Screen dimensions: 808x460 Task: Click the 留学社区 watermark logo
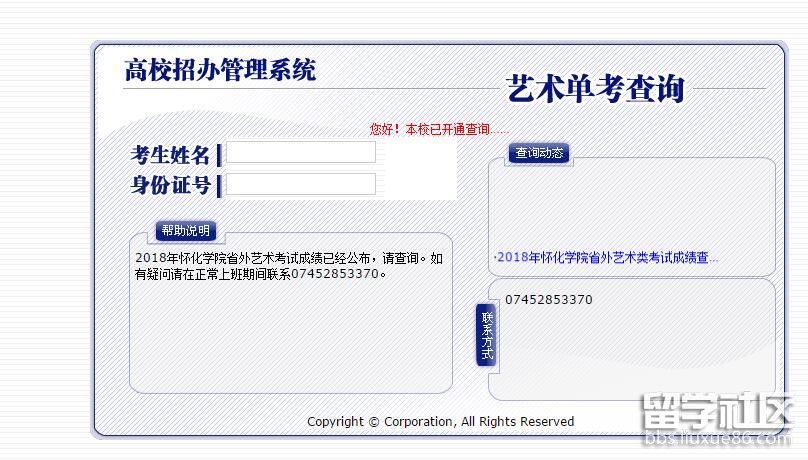pyautogui.click(x=715, y=410)
